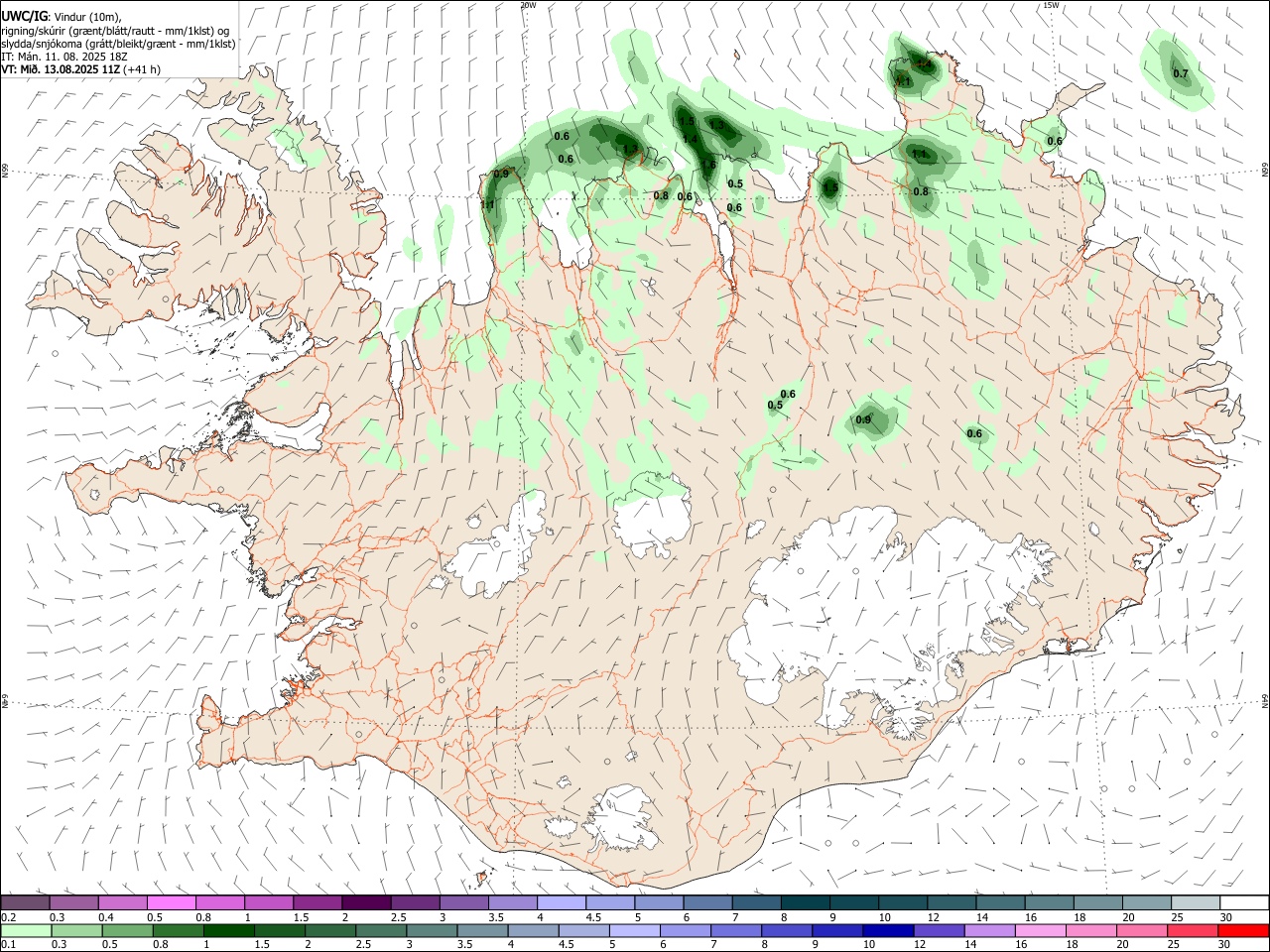The image size is (1270, 952).
Task: Click the '20W' longitude label
Action: tap(528, 5)
